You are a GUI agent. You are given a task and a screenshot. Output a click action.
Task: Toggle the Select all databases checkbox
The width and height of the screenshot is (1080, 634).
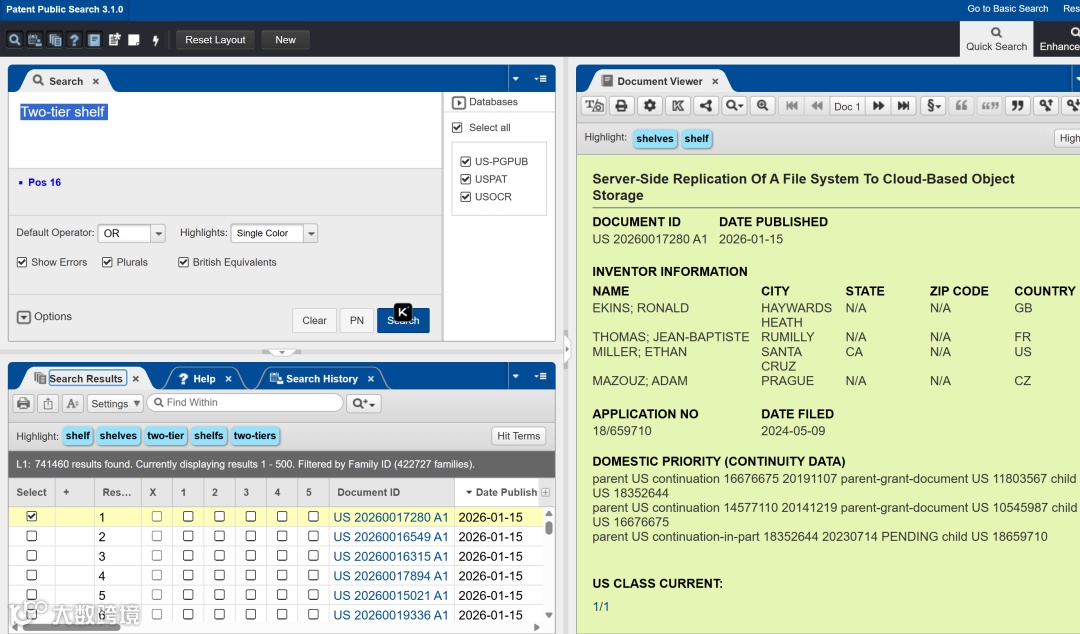(457, 127)
